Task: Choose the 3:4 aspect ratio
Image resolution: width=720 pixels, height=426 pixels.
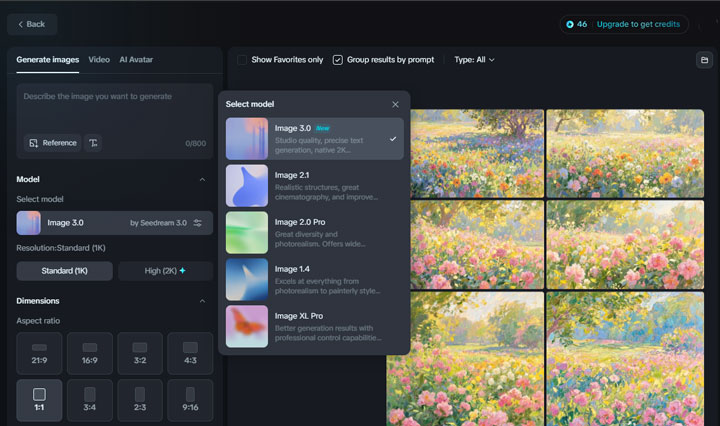Action: (x=90, y=400)
